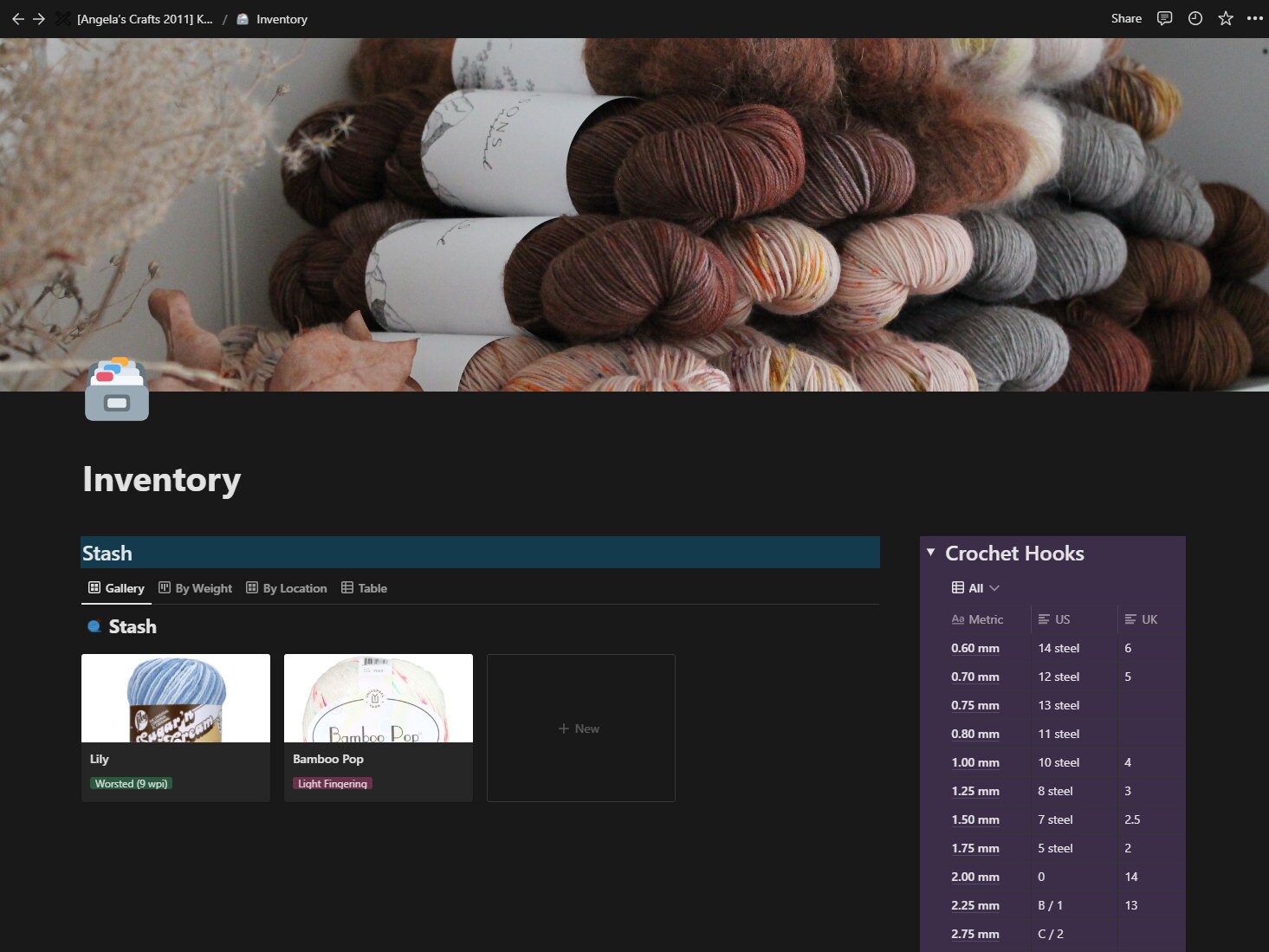This screenshot has height=952, width=1269.
Task: Click New to add a stash item
Action: tap(579, 728)
